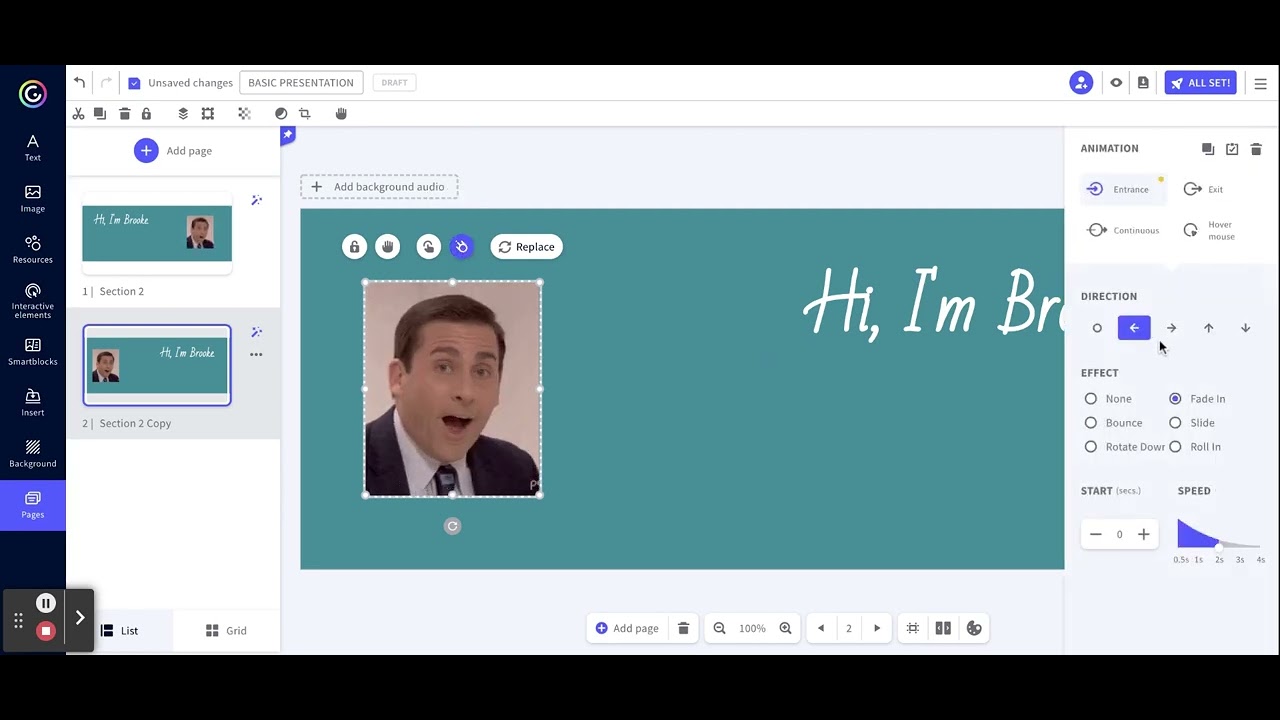Select the Entrance animation tab
This screenshot has height=720, width=1280.
point(1122,189)
